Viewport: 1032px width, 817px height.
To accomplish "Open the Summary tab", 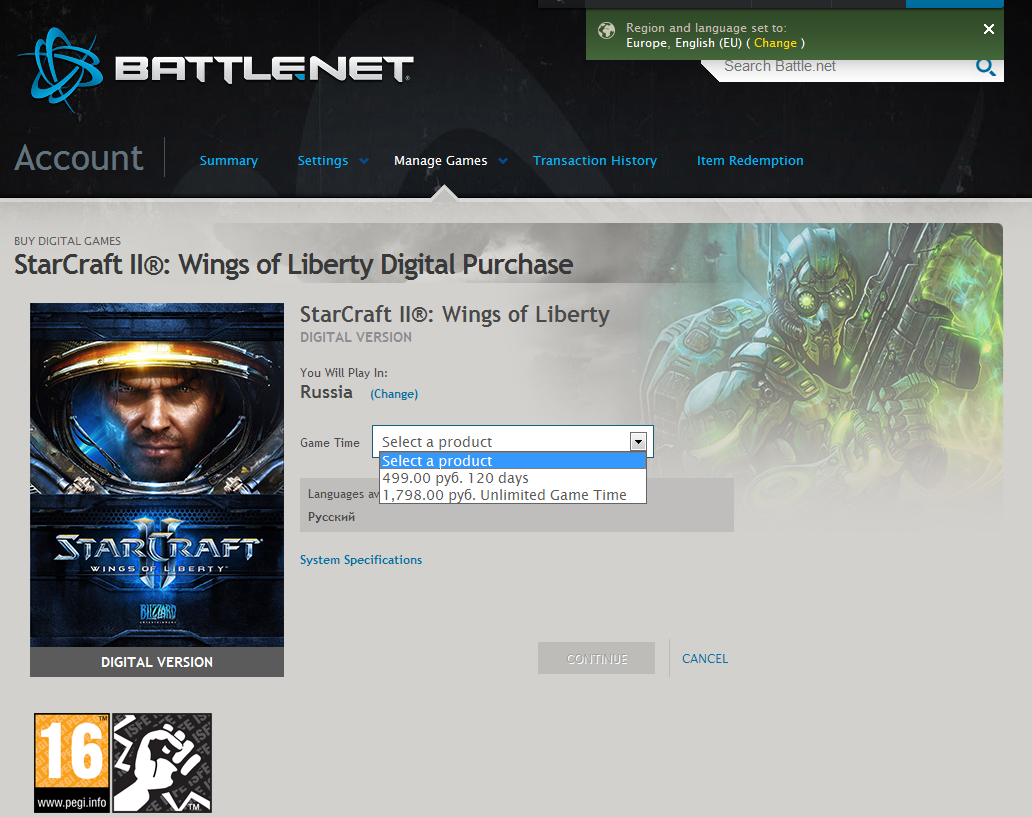I will pos(228,161).
